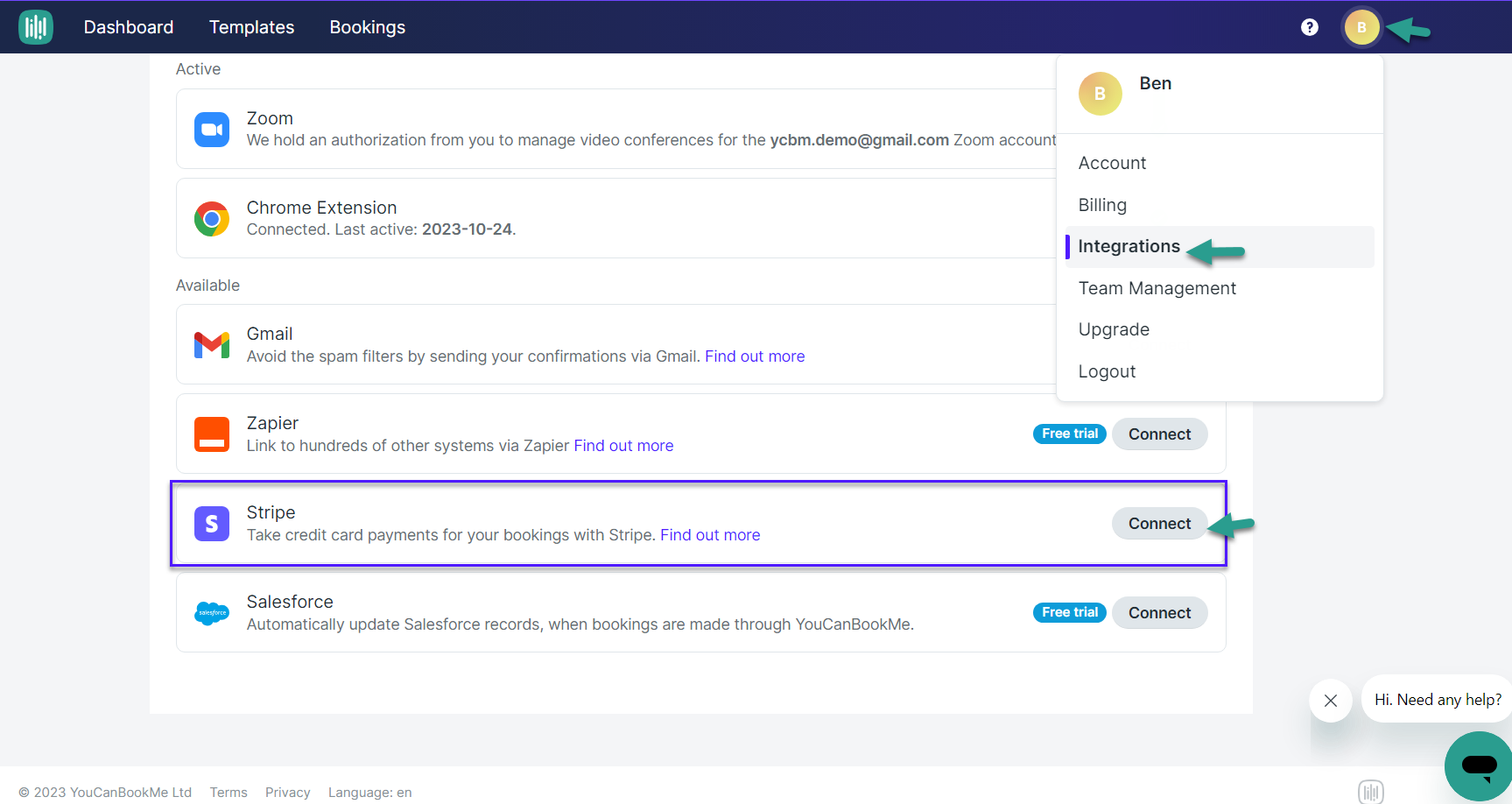The height and width of the screenshot is (804, 1512).
Task: Open the Terms footer link
Action: 229,793
